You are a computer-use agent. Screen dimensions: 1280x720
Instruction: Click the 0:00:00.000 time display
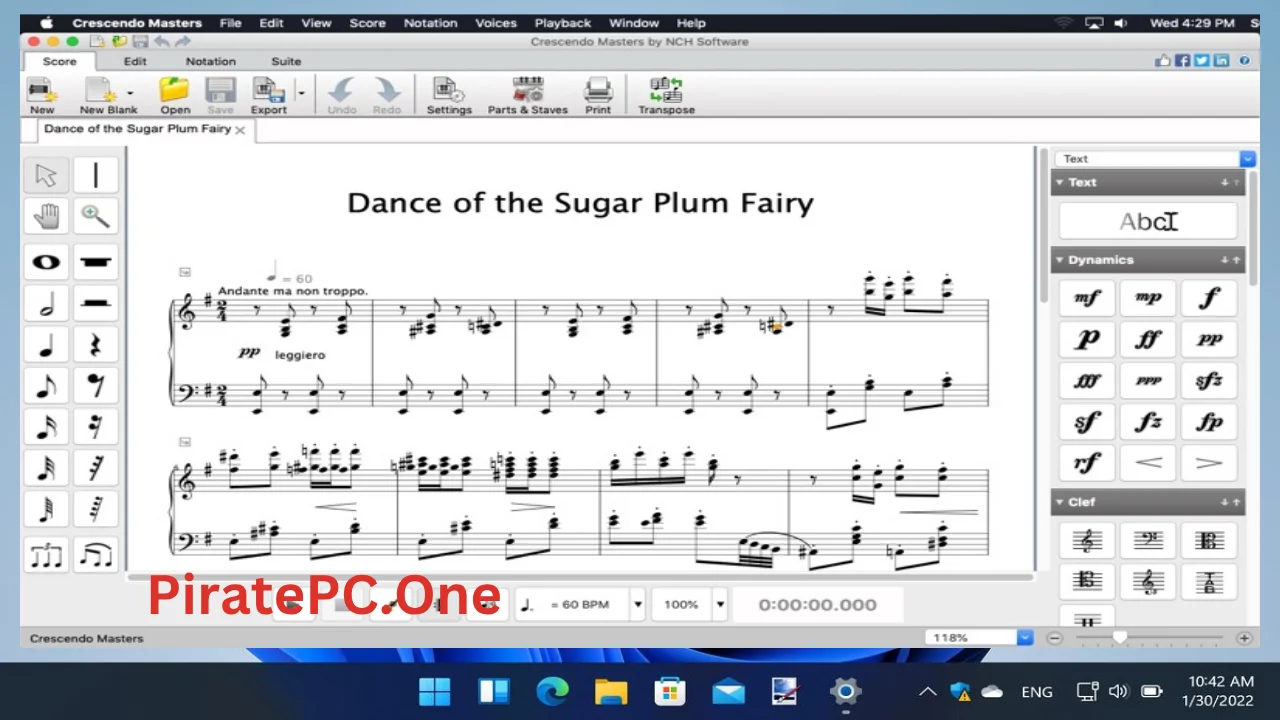click(817, 604)
